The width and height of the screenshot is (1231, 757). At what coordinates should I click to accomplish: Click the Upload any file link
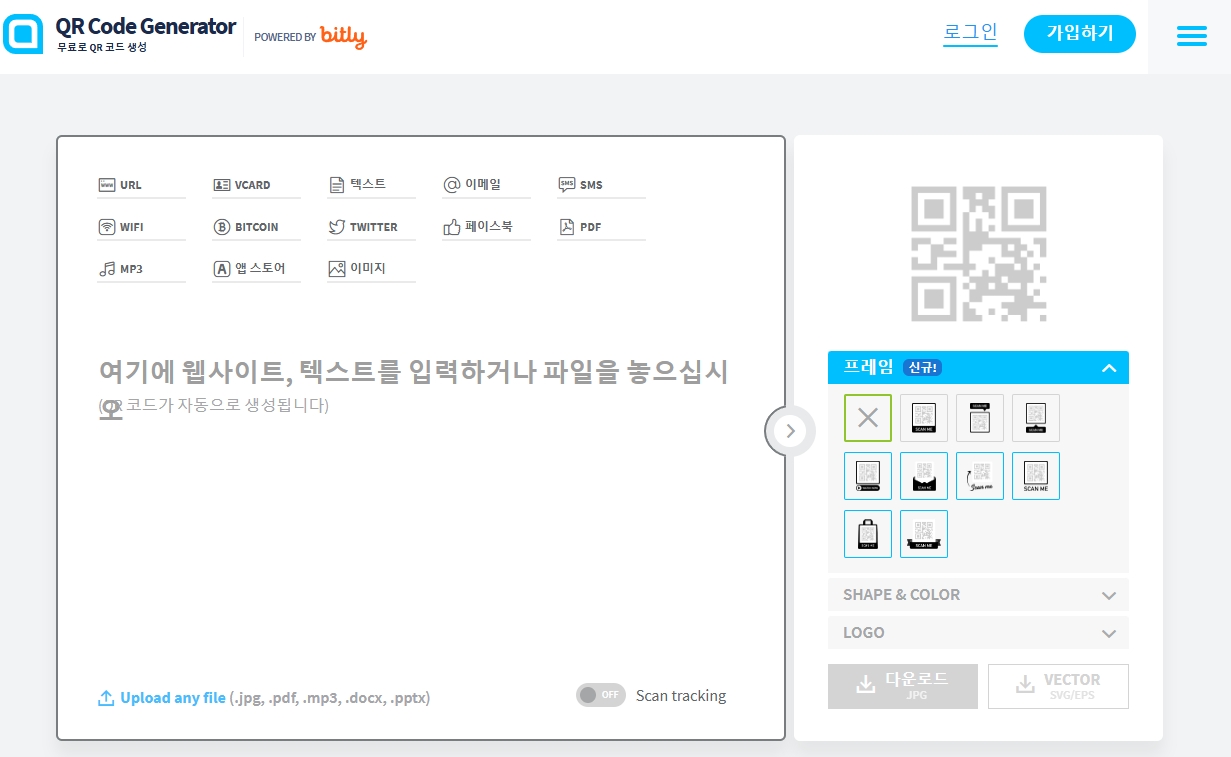173,698
